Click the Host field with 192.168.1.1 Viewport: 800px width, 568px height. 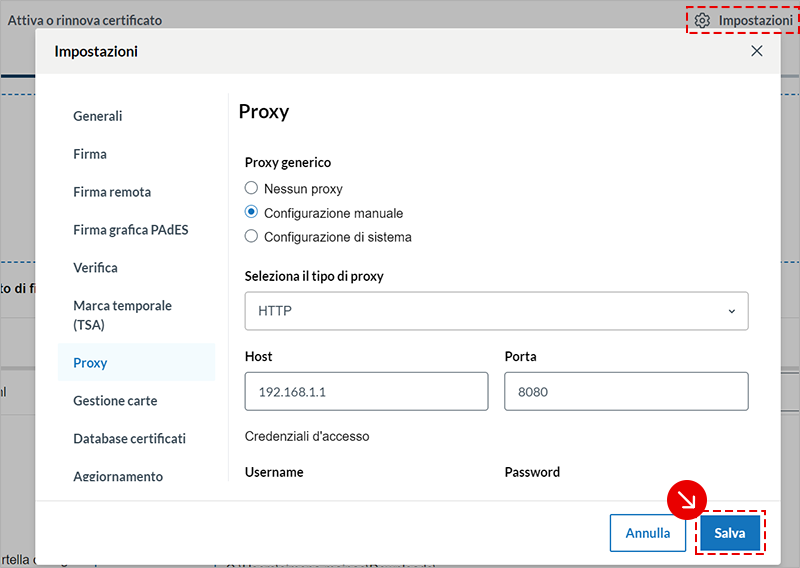[x=366, y=392]
